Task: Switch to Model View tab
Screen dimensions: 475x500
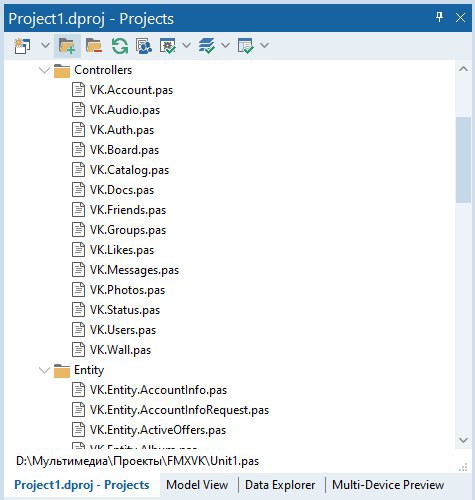Action: pos(197,485)
